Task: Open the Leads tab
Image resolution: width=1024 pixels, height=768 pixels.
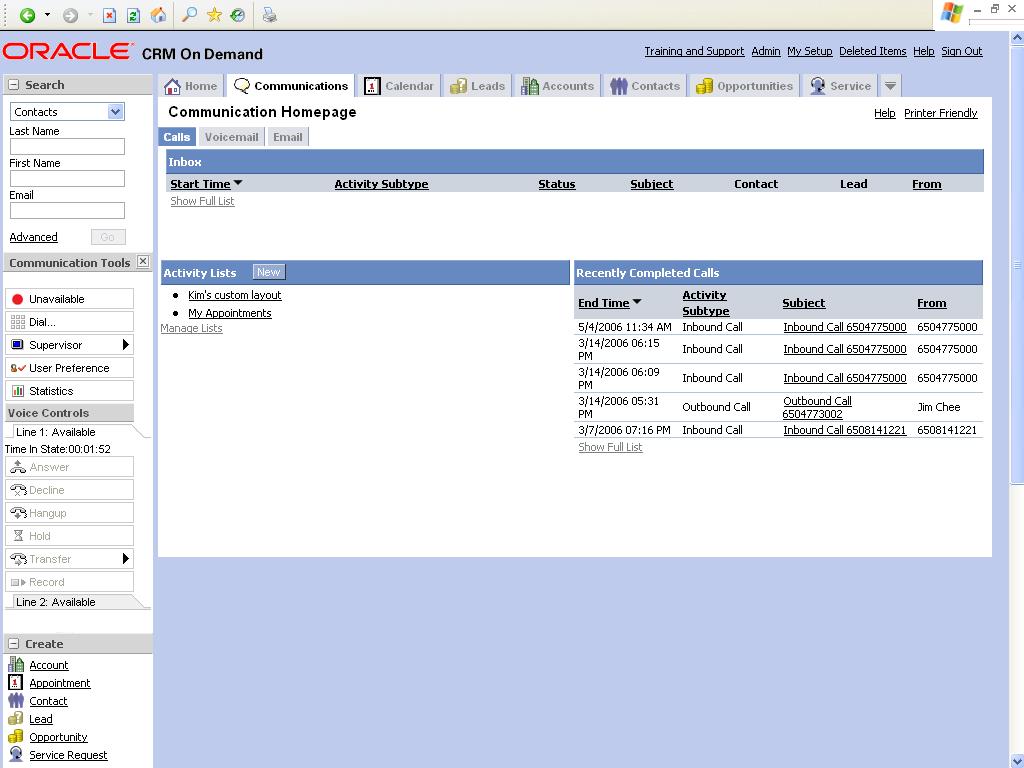Action: pos(477,86)
